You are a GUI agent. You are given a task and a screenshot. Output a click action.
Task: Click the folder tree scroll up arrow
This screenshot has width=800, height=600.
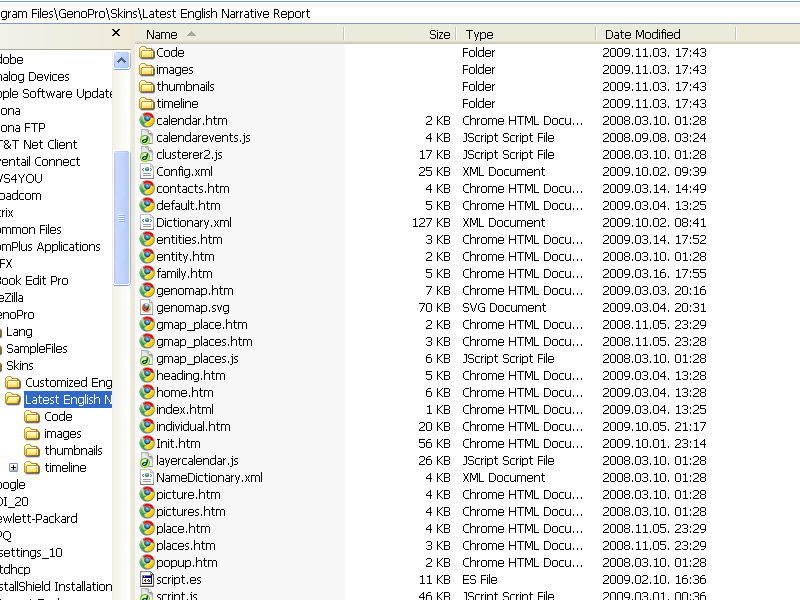tap(121, 60)
